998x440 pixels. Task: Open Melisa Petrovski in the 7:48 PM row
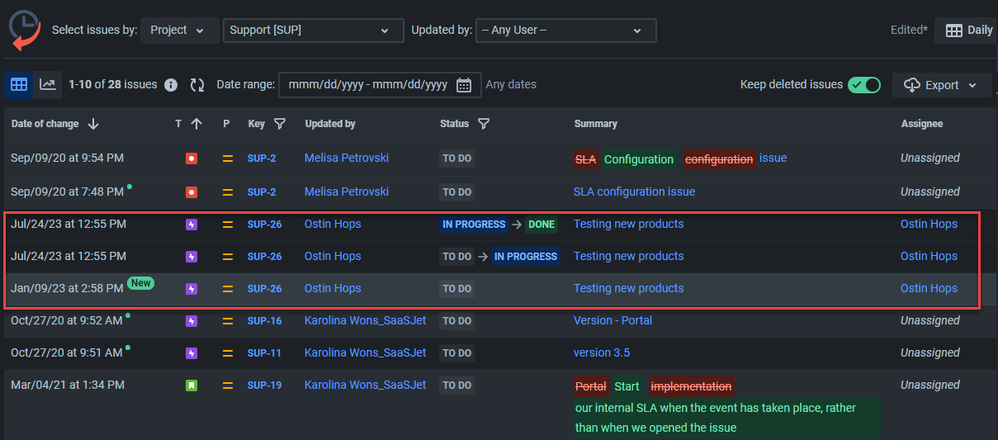click(346, 191)
